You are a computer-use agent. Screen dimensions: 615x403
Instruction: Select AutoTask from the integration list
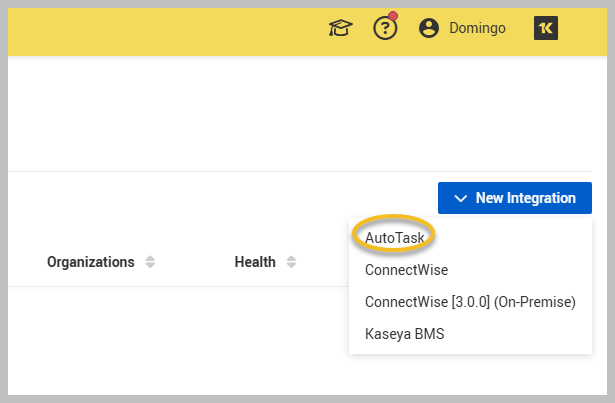[x=395, y=238]
